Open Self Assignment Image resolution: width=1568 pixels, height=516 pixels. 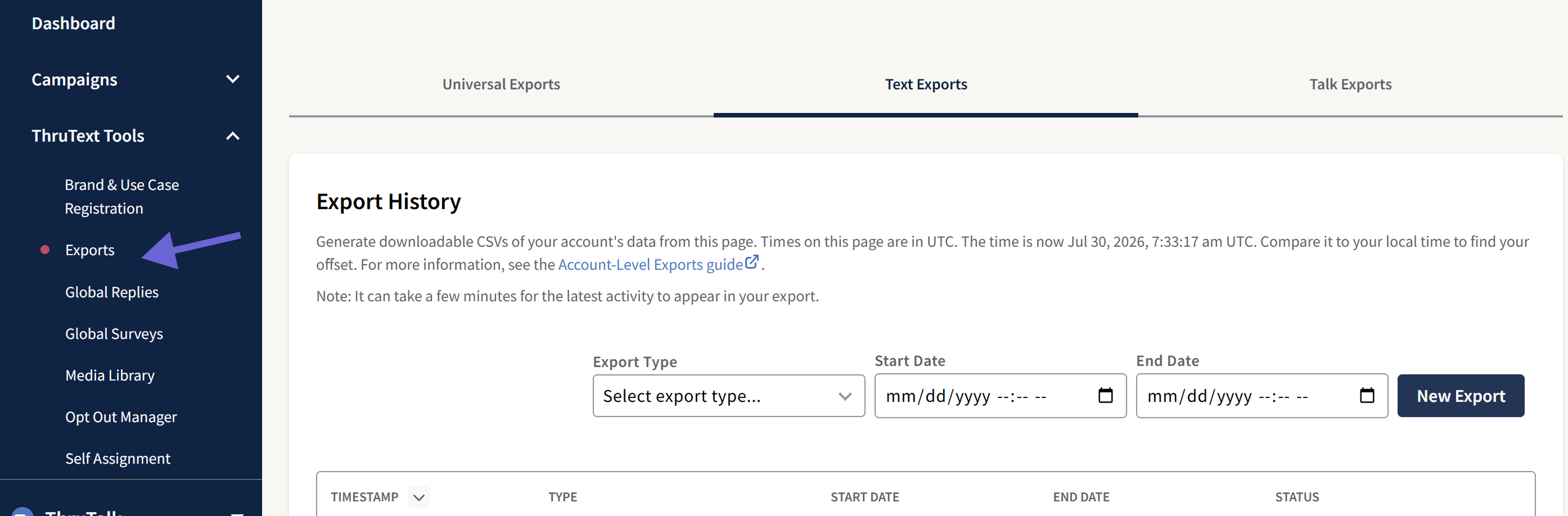pyautogui.click(x=118, y=458)
